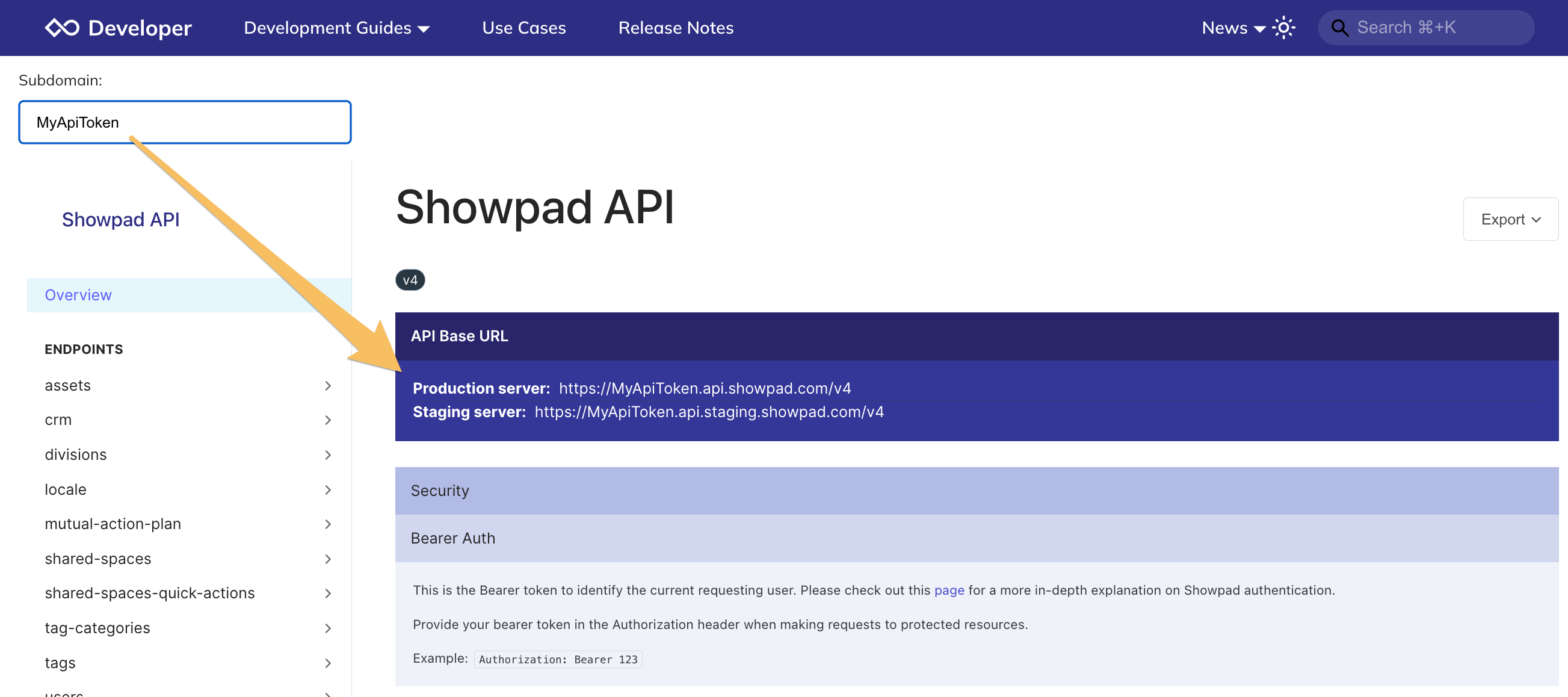This screenshot has height=697, width=1568.
Task: Expand the assets endpoint chevron
Action: pyautogui.click(x=328, y=386)
